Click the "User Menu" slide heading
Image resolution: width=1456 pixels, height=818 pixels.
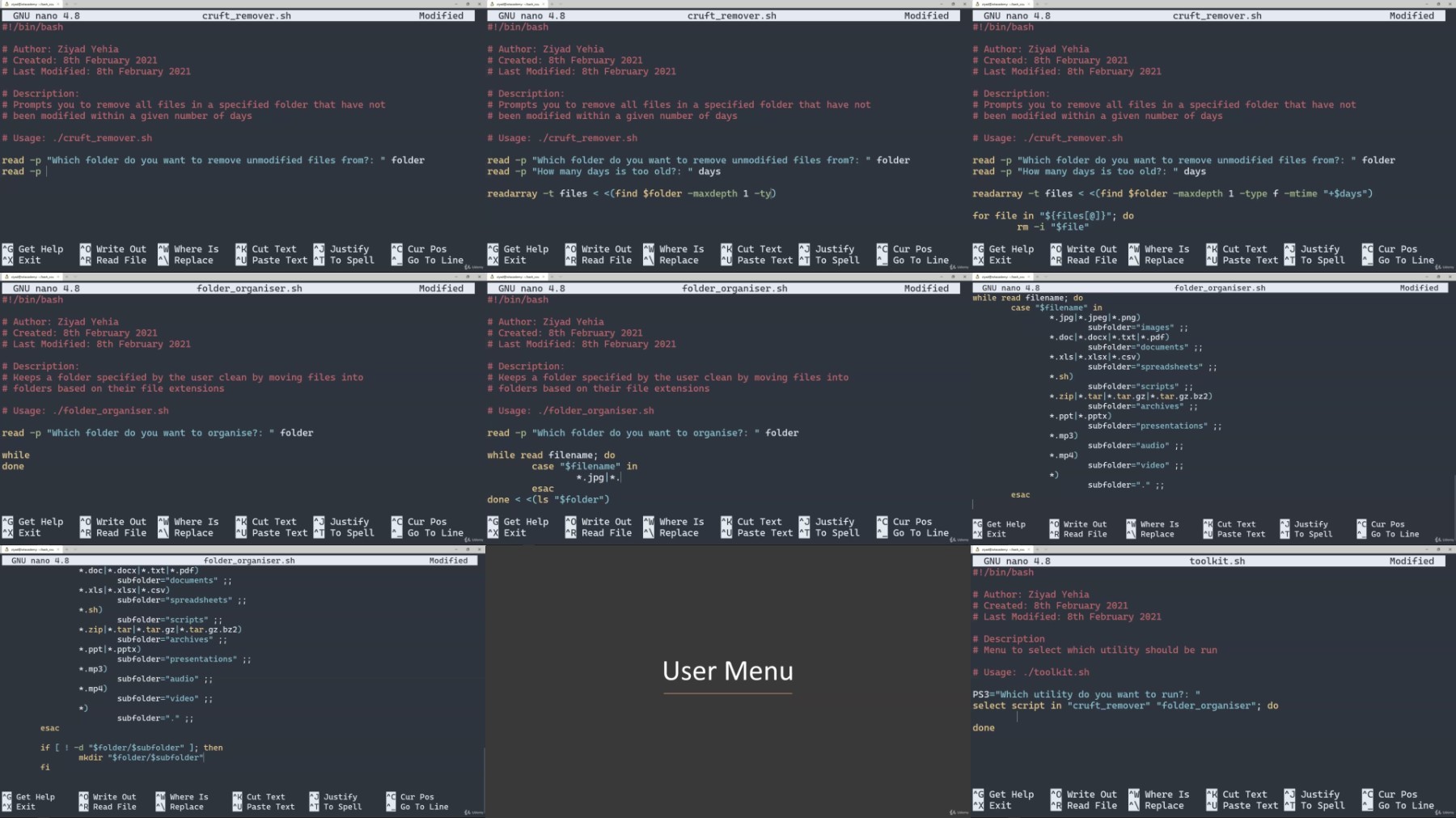tap(727, 671)
